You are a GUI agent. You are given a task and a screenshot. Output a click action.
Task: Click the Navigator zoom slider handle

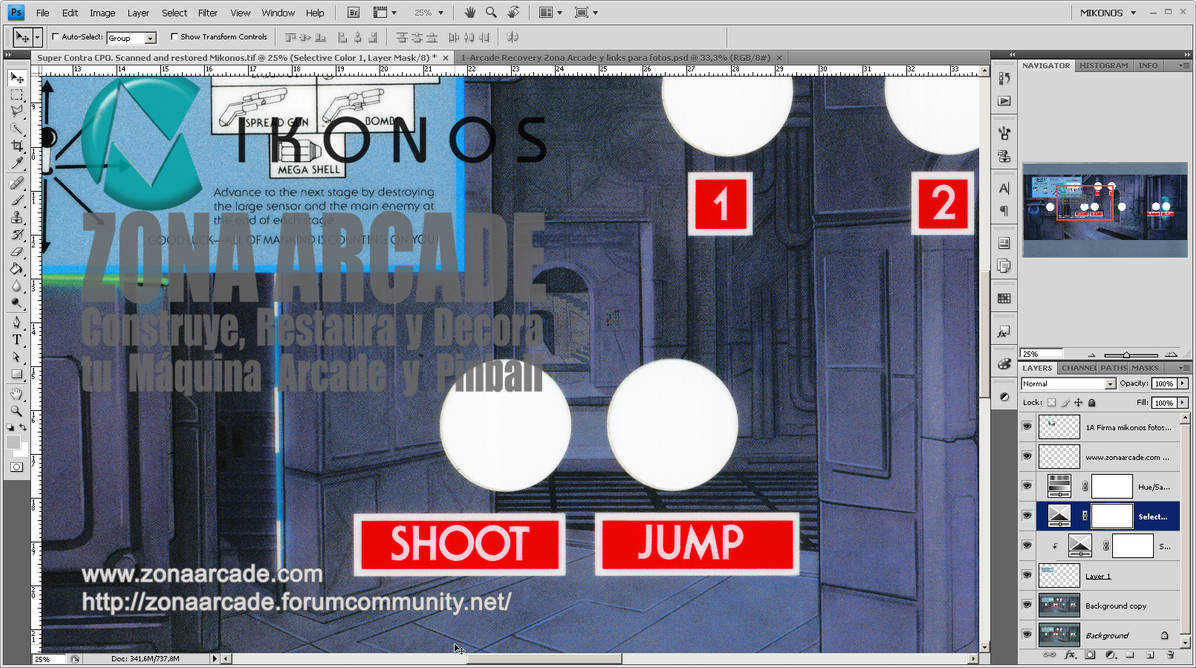coord(1127,355)
